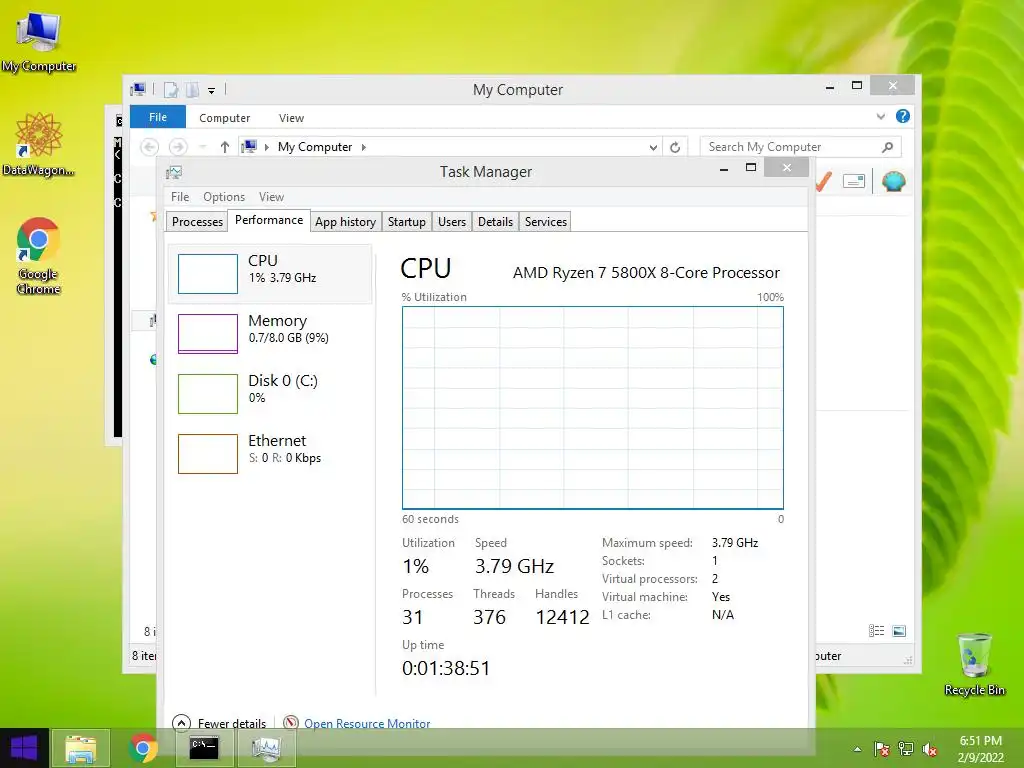Screen dimensions: 1024x768
Task: Switch to Command Prompt taskbar item
Action: click(204, 748)
